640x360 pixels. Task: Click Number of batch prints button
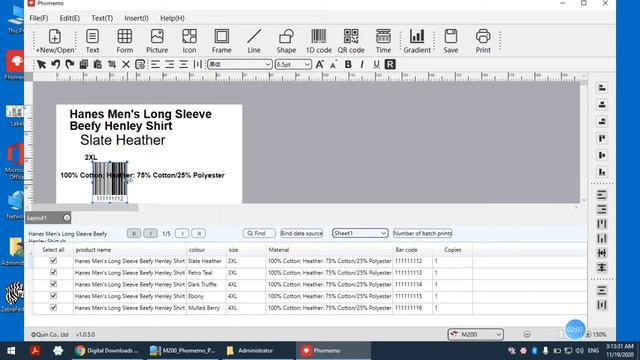422,233
